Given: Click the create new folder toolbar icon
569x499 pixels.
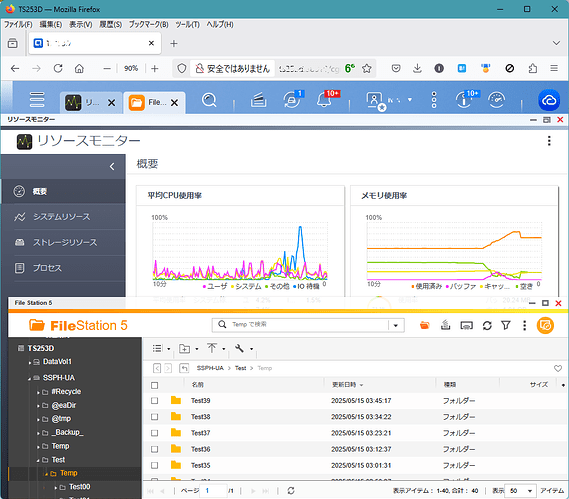Looking at the screenshot, I should (184, 349).
